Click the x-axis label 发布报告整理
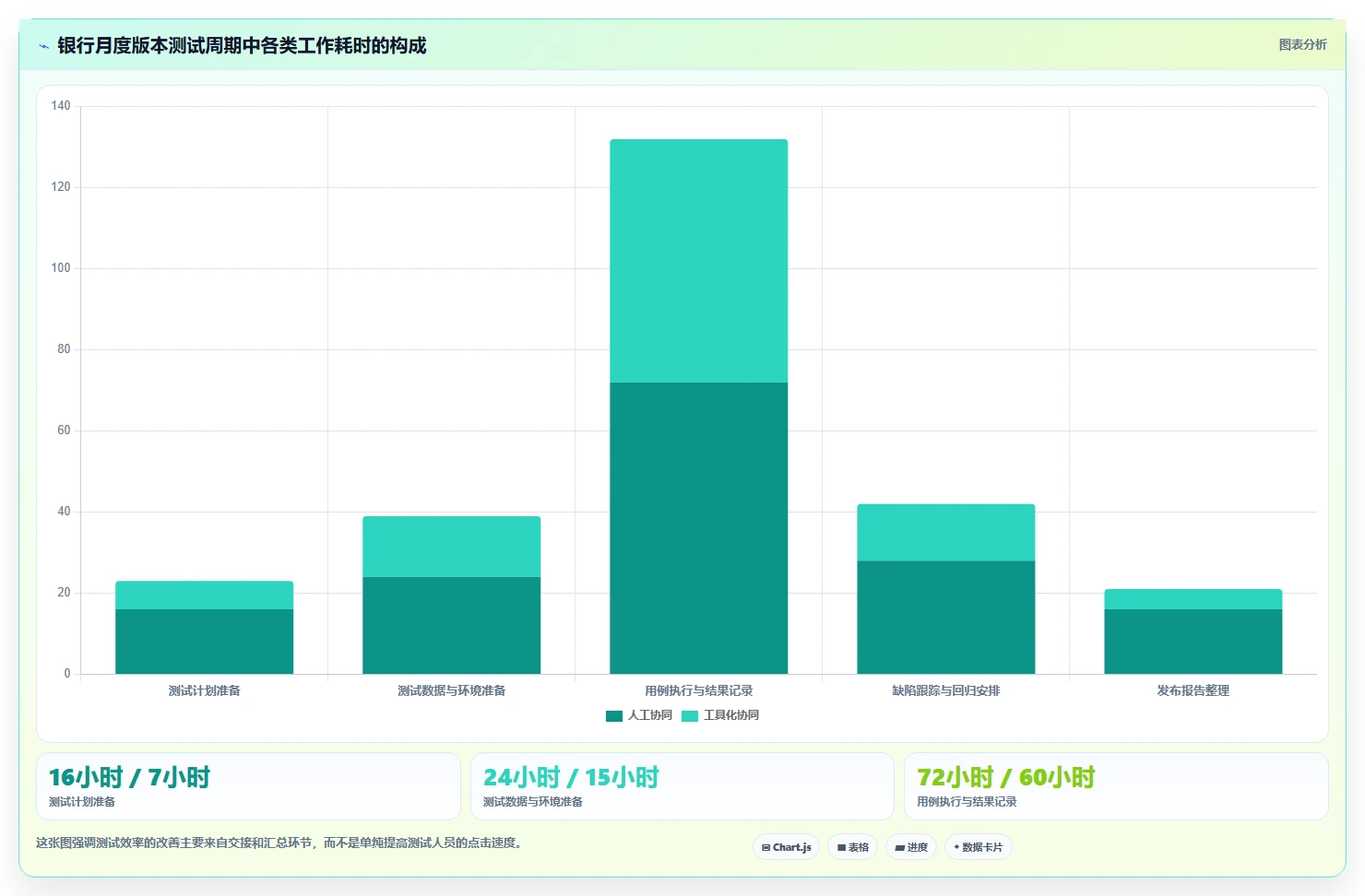This screenshot has width=1365, height=896. pyautogui.click(x=1193, y=690)
